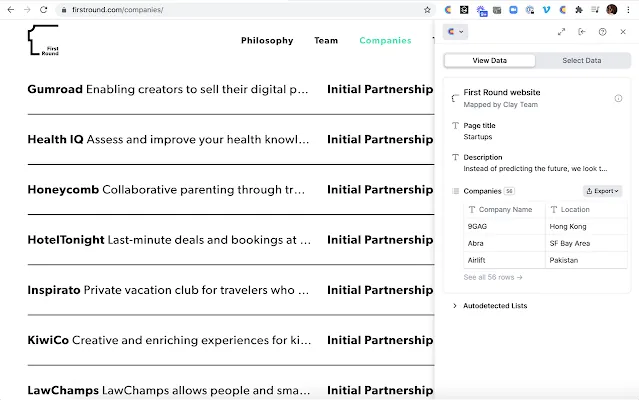Open the Export dropdown for Companies
Viewport: 640px width, 400px height.
tap(602, 191)
